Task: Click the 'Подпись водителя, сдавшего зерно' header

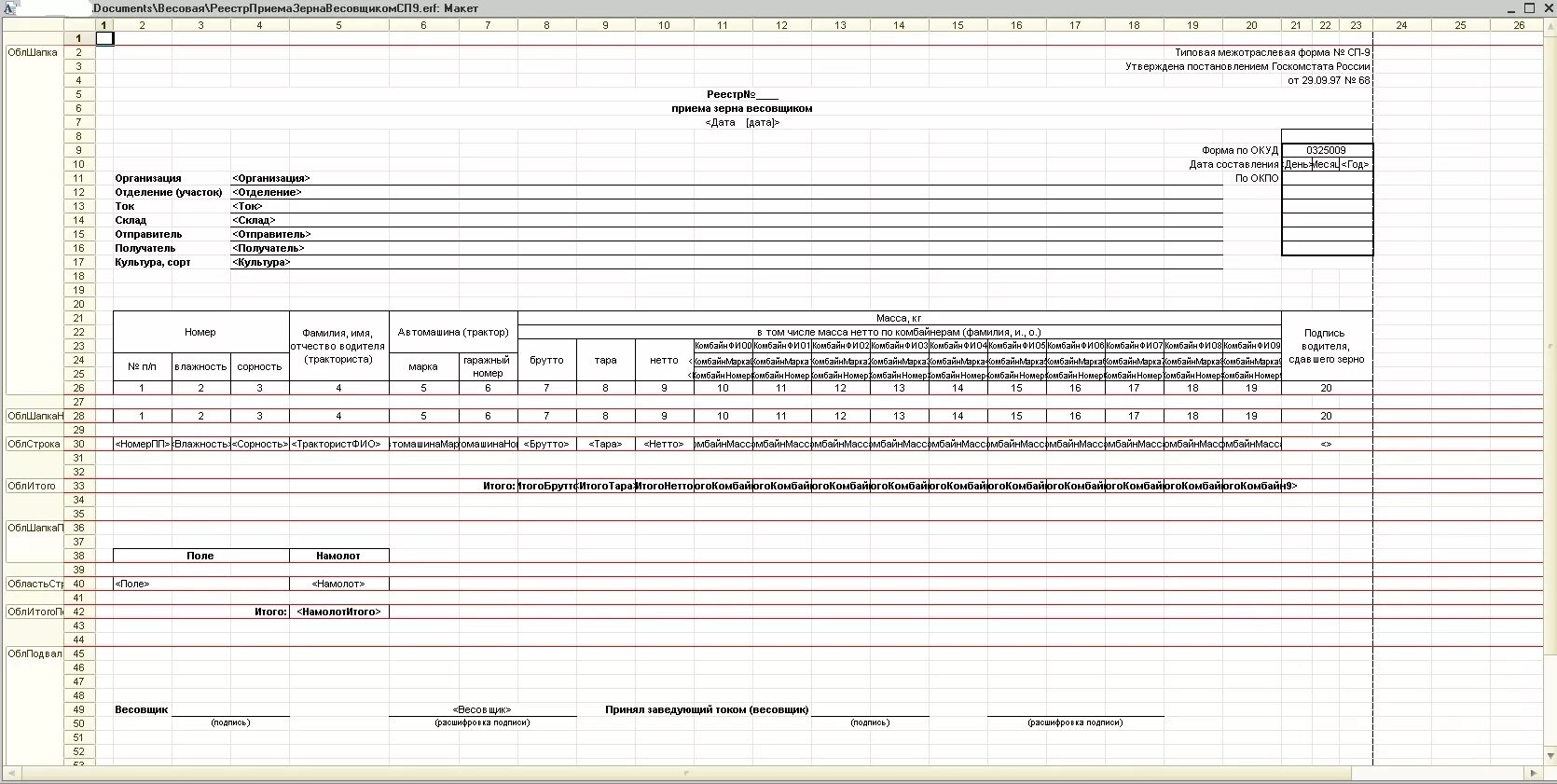Action: click(x=1326, y=346)
